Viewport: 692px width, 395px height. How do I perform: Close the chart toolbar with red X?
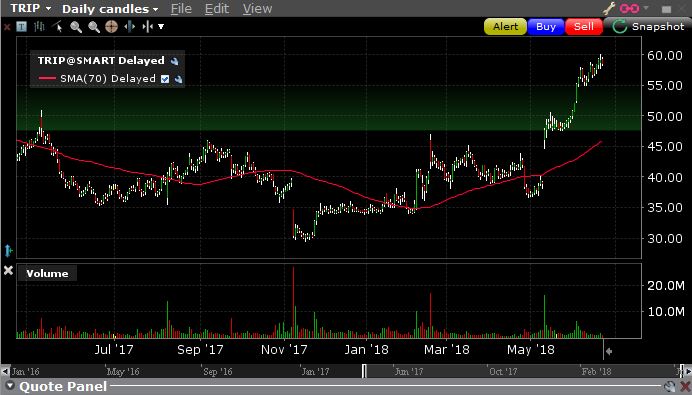[7, 27]
